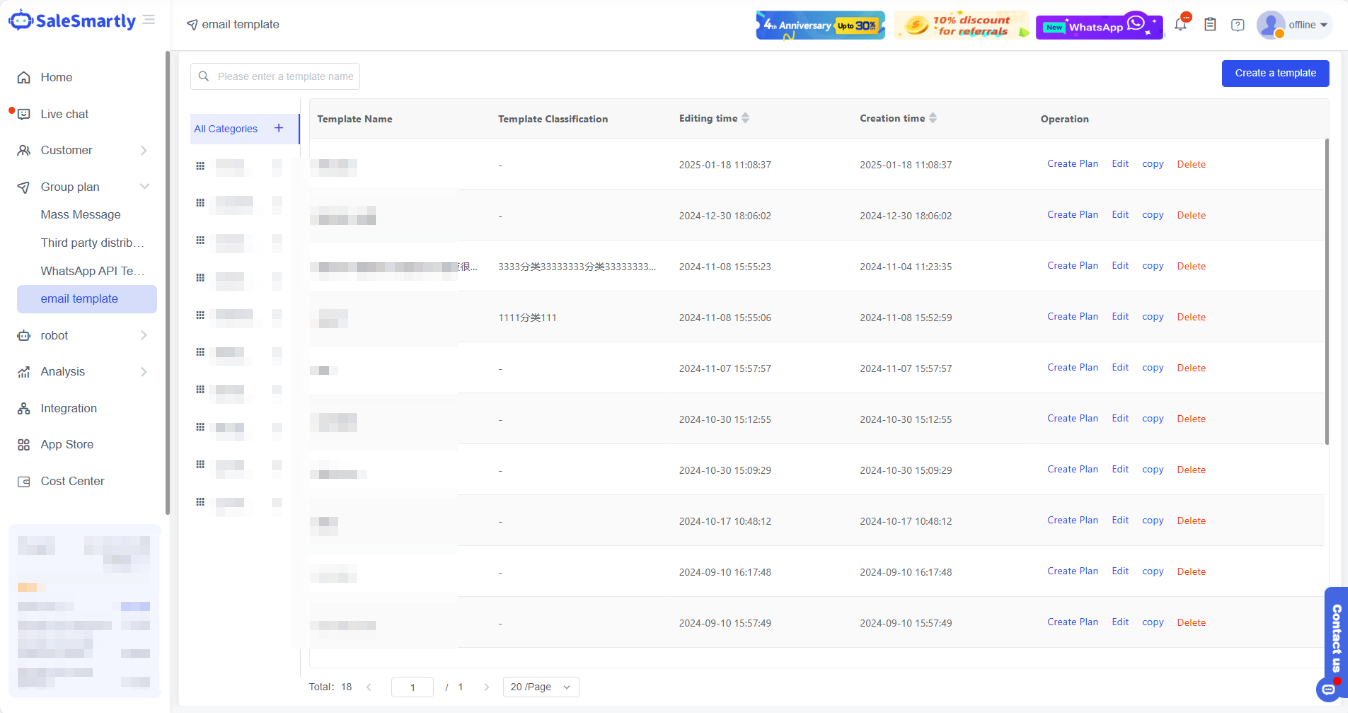
Task: Click Delete on the first template row
Action: (x=1191, y=164)
